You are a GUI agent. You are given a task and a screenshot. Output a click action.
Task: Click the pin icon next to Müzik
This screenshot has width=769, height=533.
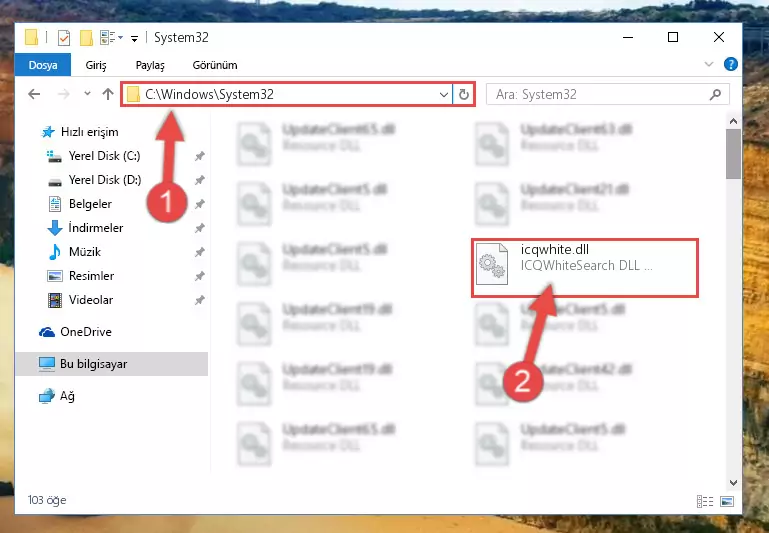[x=200, y=252]
